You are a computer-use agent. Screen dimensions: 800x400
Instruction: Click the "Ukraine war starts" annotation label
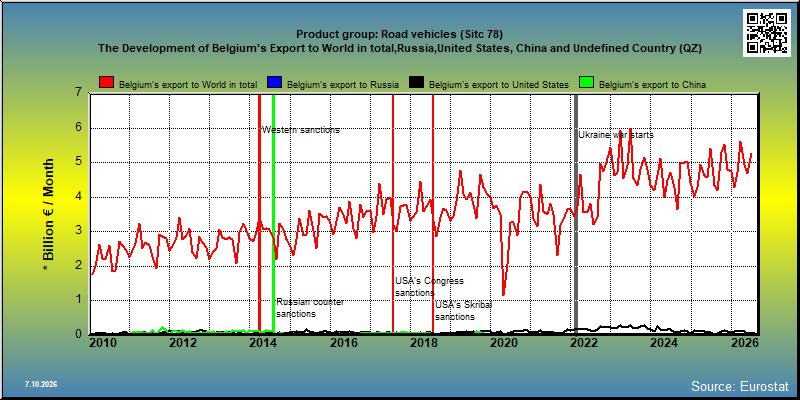616,135
